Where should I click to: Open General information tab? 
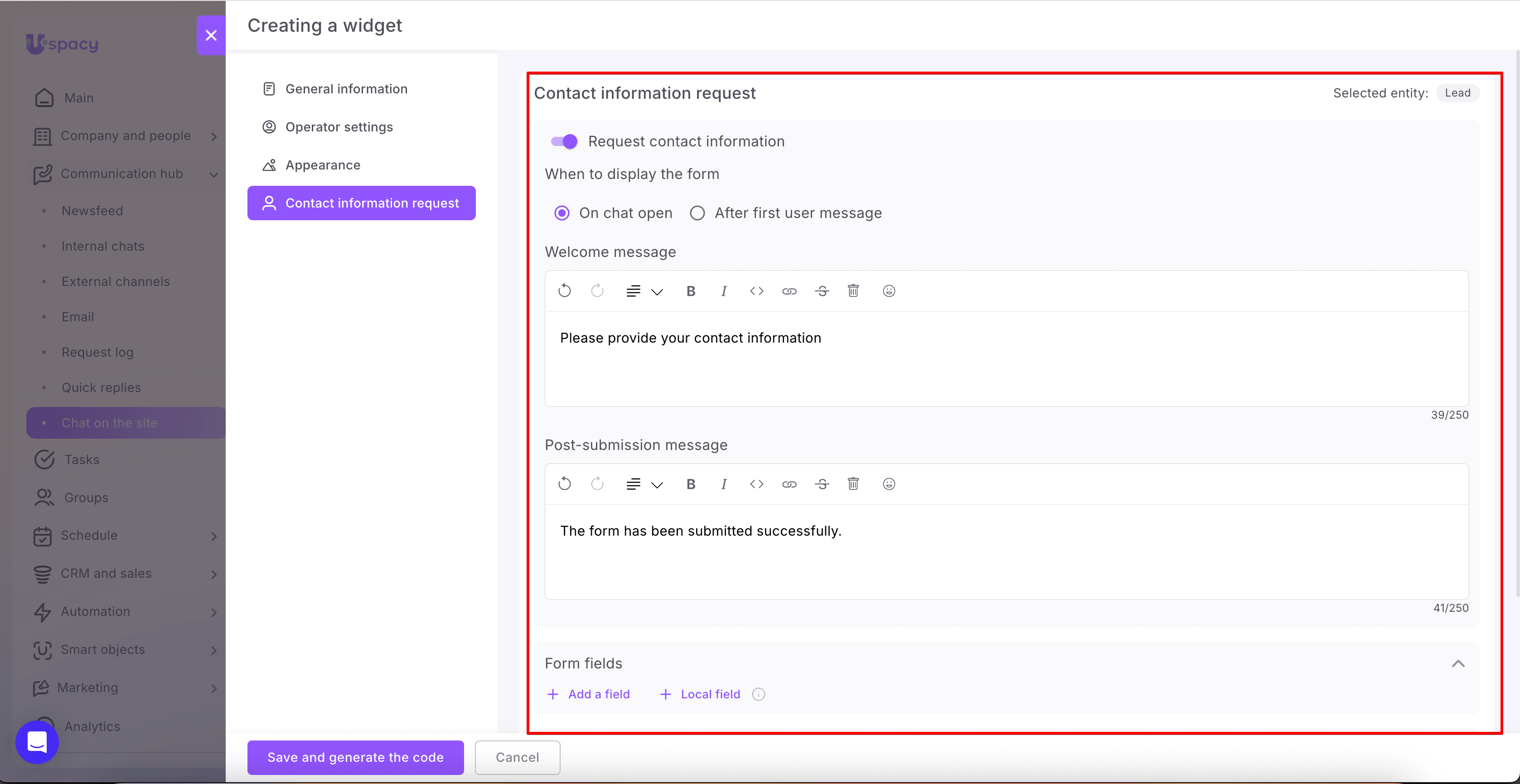[x=361, y=89]
